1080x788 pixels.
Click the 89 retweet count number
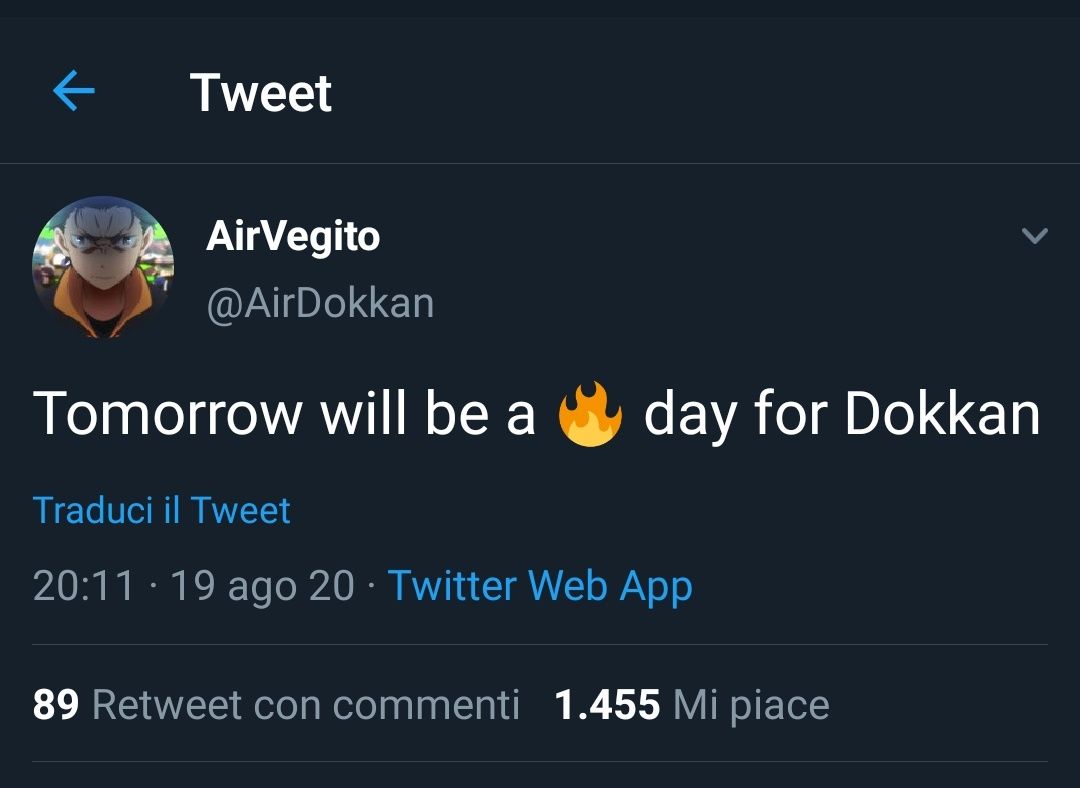[55, 705]
